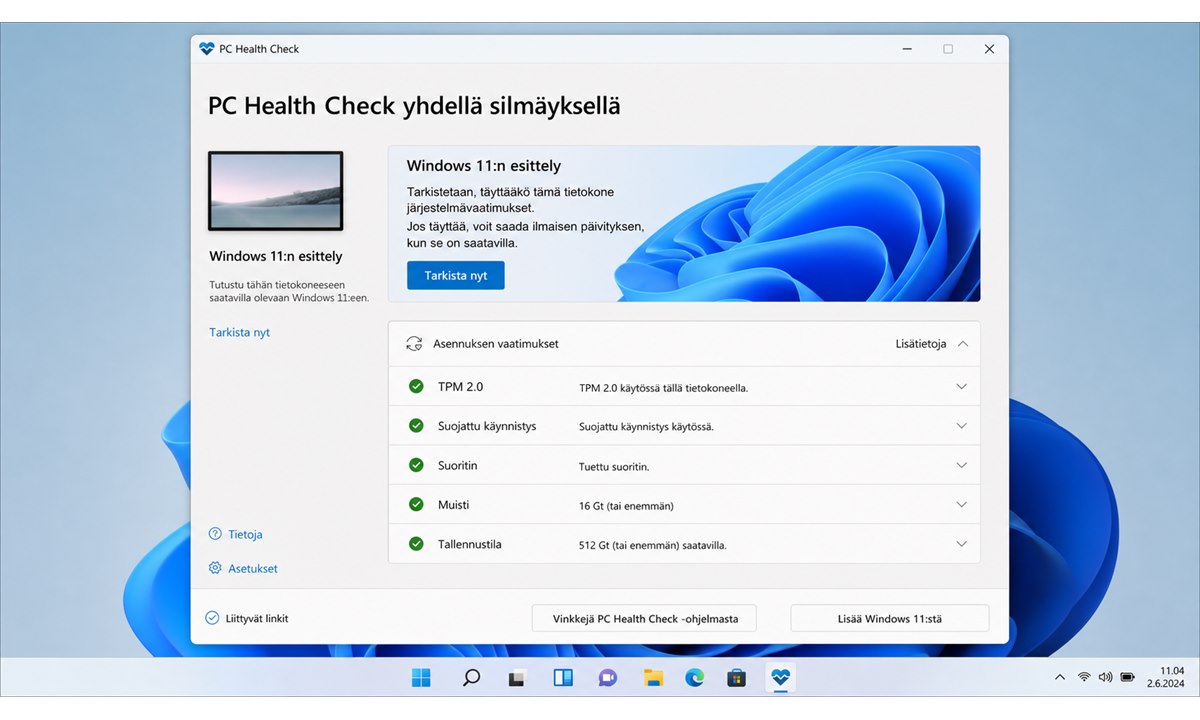This screenshot has width=1200, height=720.
Task: Click text '16 Gt (tai enemmän)'
Action: pos(626,506)
